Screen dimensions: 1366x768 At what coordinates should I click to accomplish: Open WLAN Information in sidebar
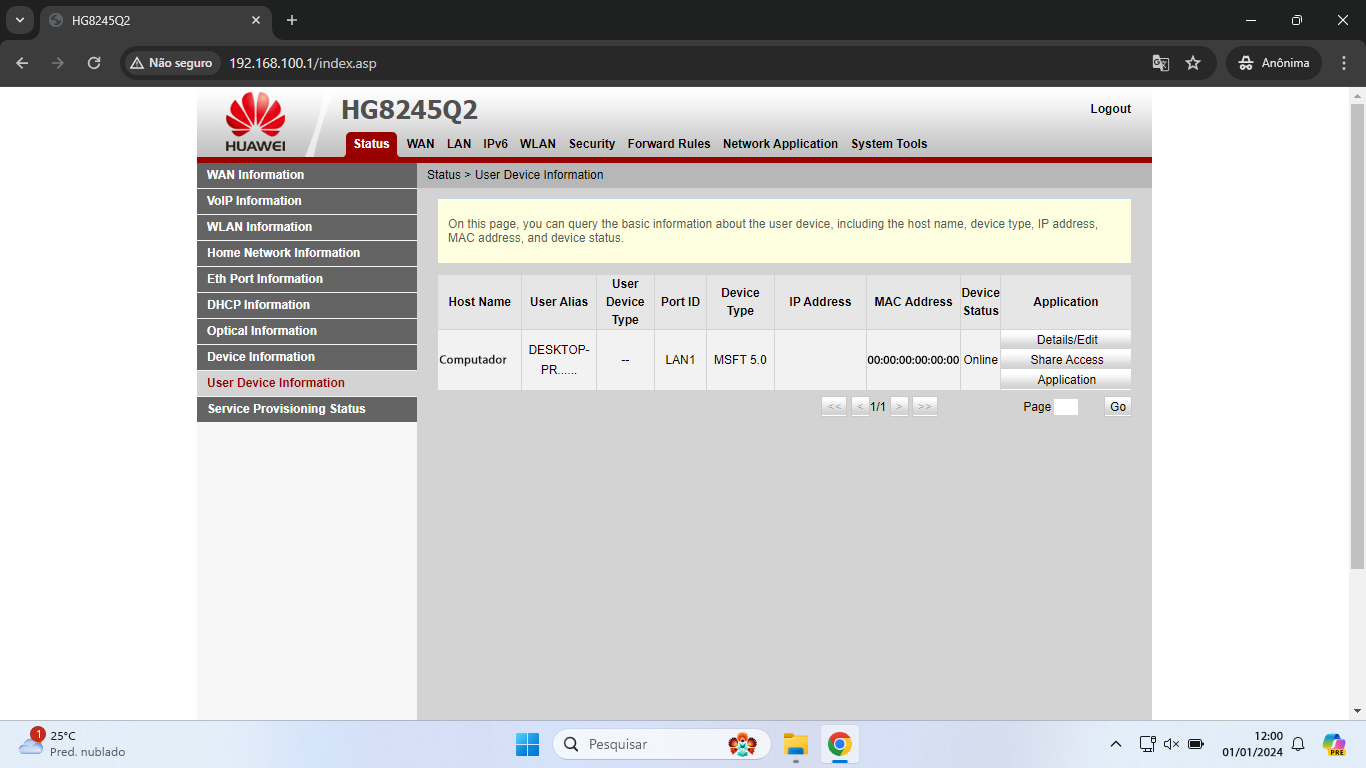click(x=307, y=227)
